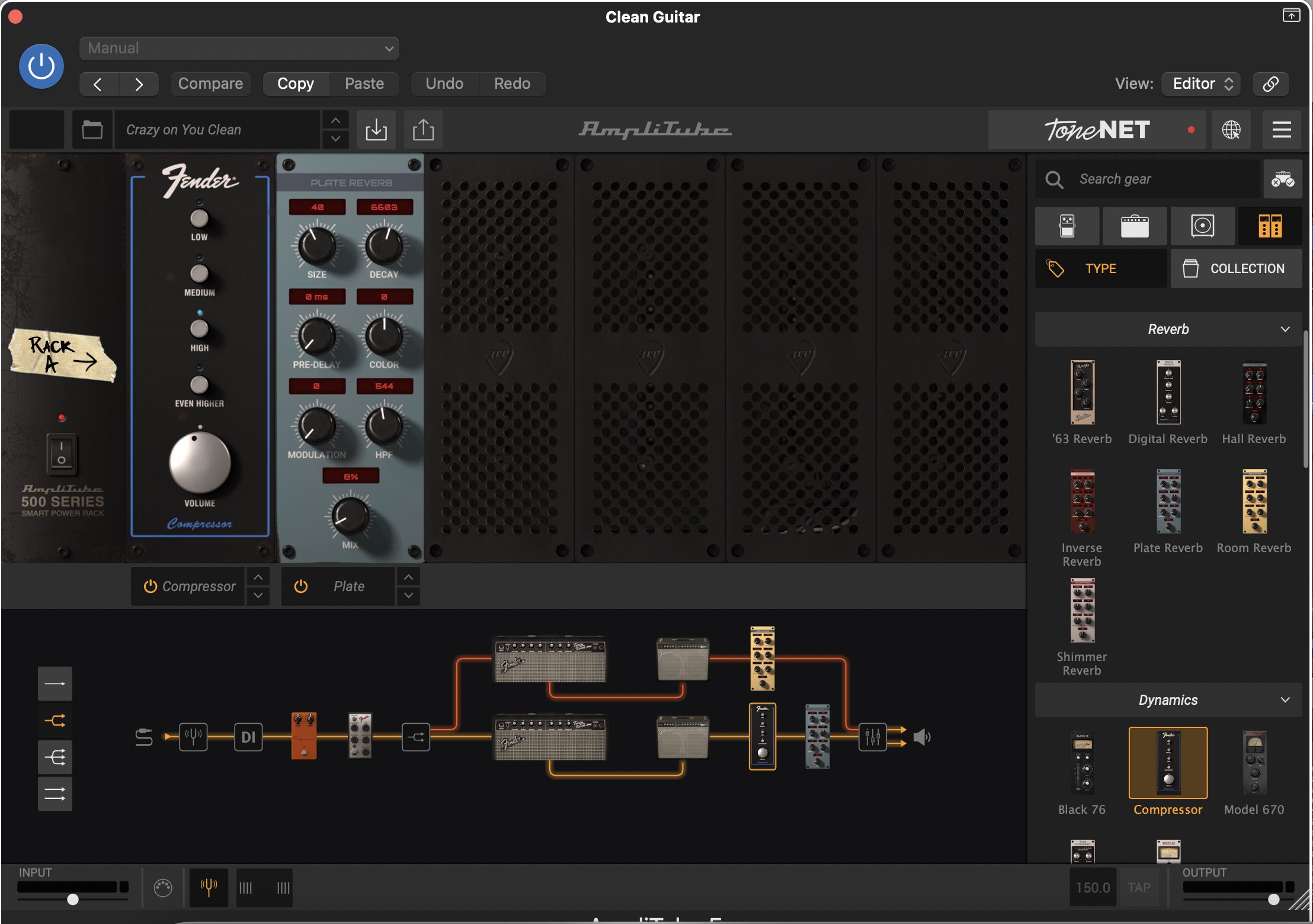Click the Paste button

pos(364,84)
